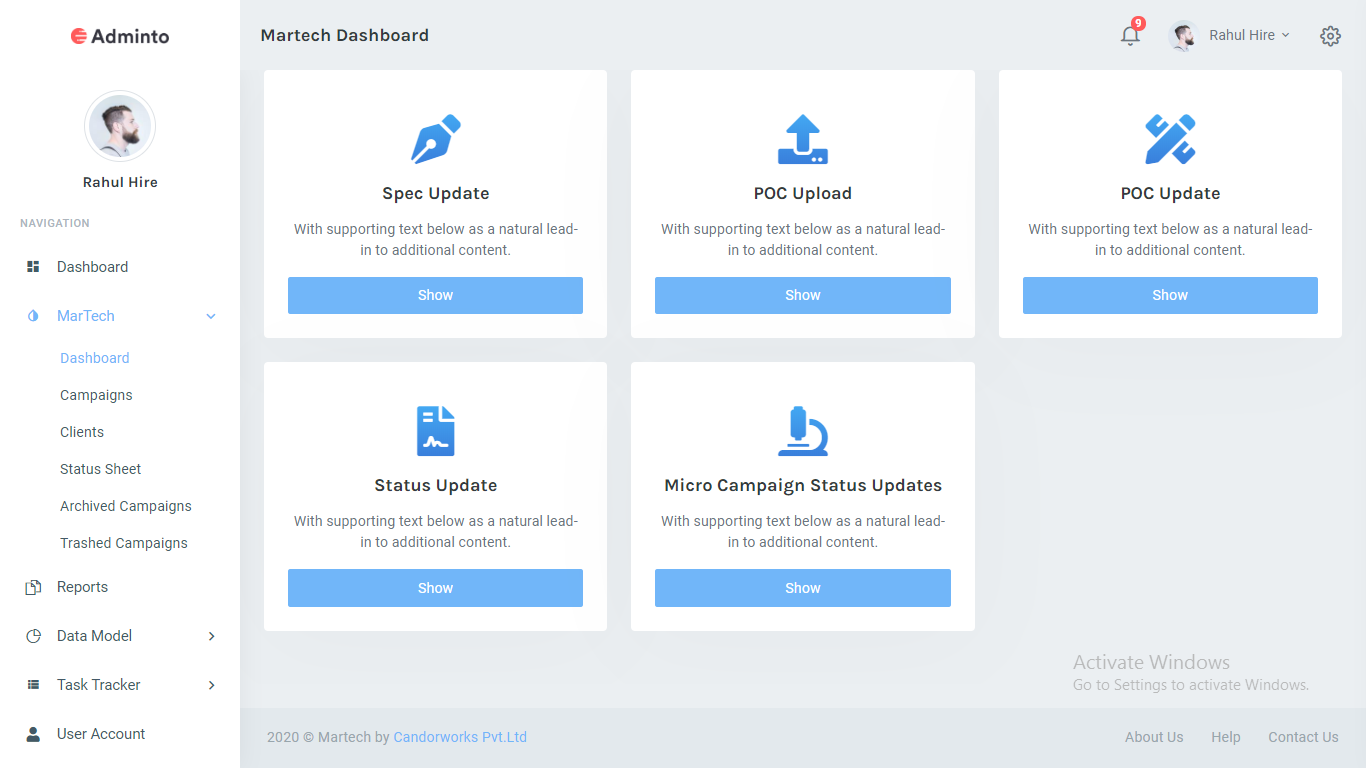This screenshot has width=1366, height=768.
Task: Click the POC Update pencil-ruler icon
Action: click(x=1169, y=139)
